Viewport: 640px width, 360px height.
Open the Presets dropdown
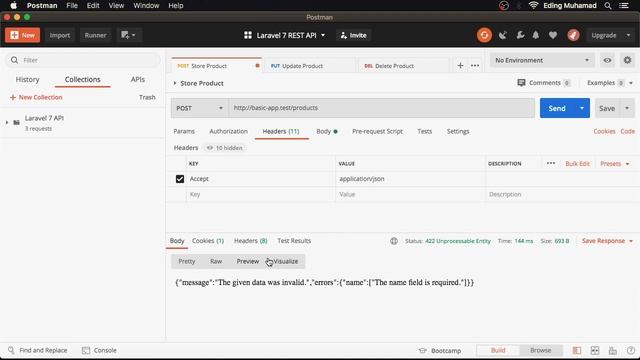tap(615, 164)
